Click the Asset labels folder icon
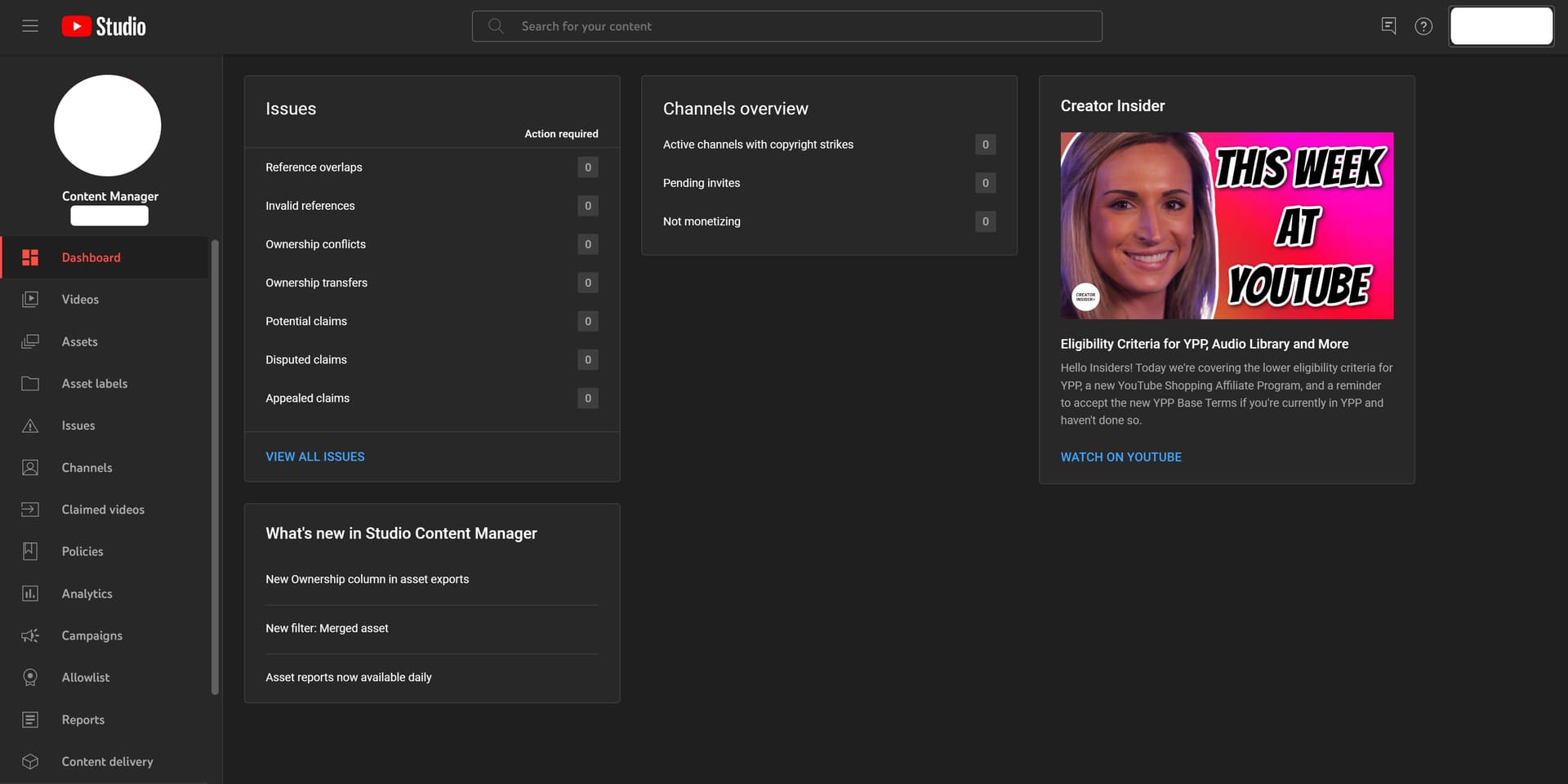This screenshot has width=1568, height=784. [30, 384]
